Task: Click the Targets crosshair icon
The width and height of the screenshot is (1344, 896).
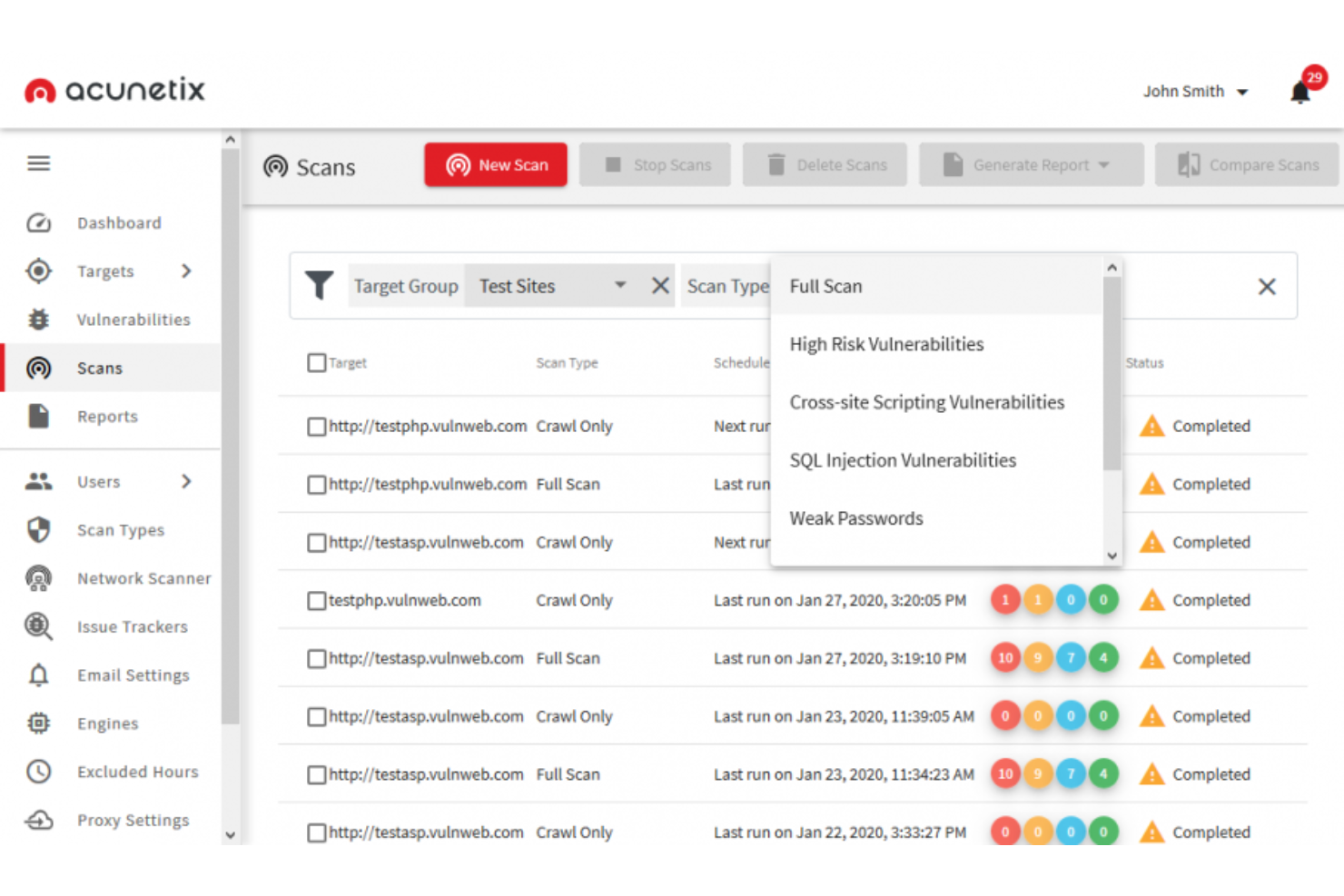Action: 38,271
